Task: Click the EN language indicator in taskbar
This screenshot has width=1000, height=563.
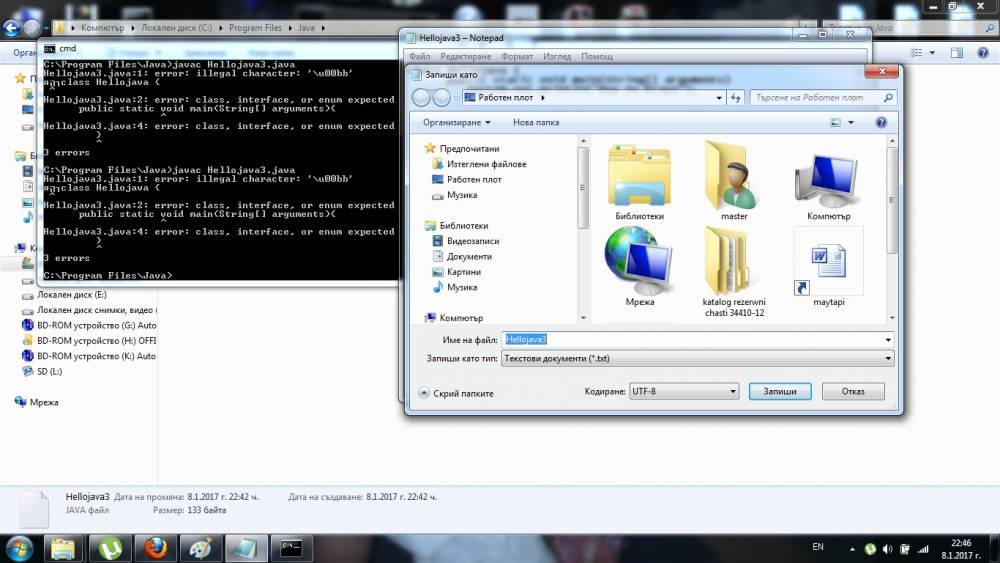Action: pyautogui.click(x=818, y=547)
